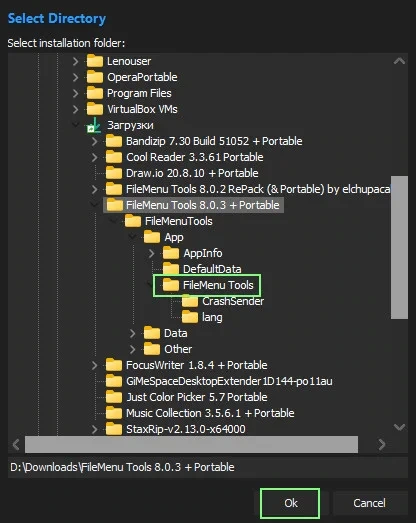Click the vertical scrollbar thumb

tap(399, 247)
